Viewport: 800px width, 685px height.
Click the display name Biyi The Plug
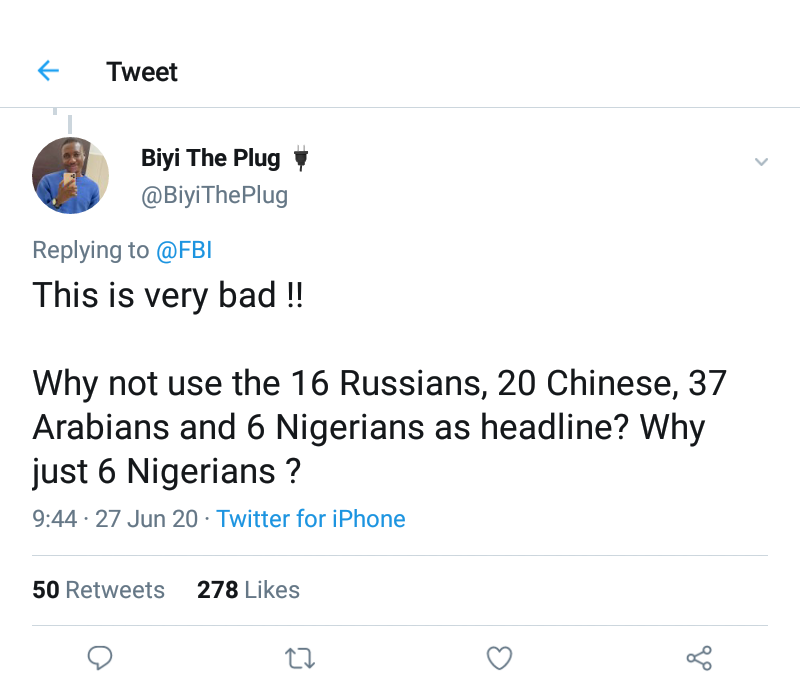click(x=210, y=159)
